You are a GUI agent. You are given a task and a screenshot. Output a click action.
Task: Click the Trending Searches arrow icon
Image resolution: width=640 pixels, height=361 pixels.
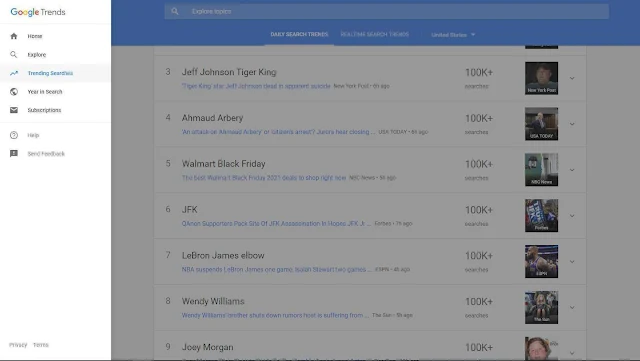pos(14,73)
